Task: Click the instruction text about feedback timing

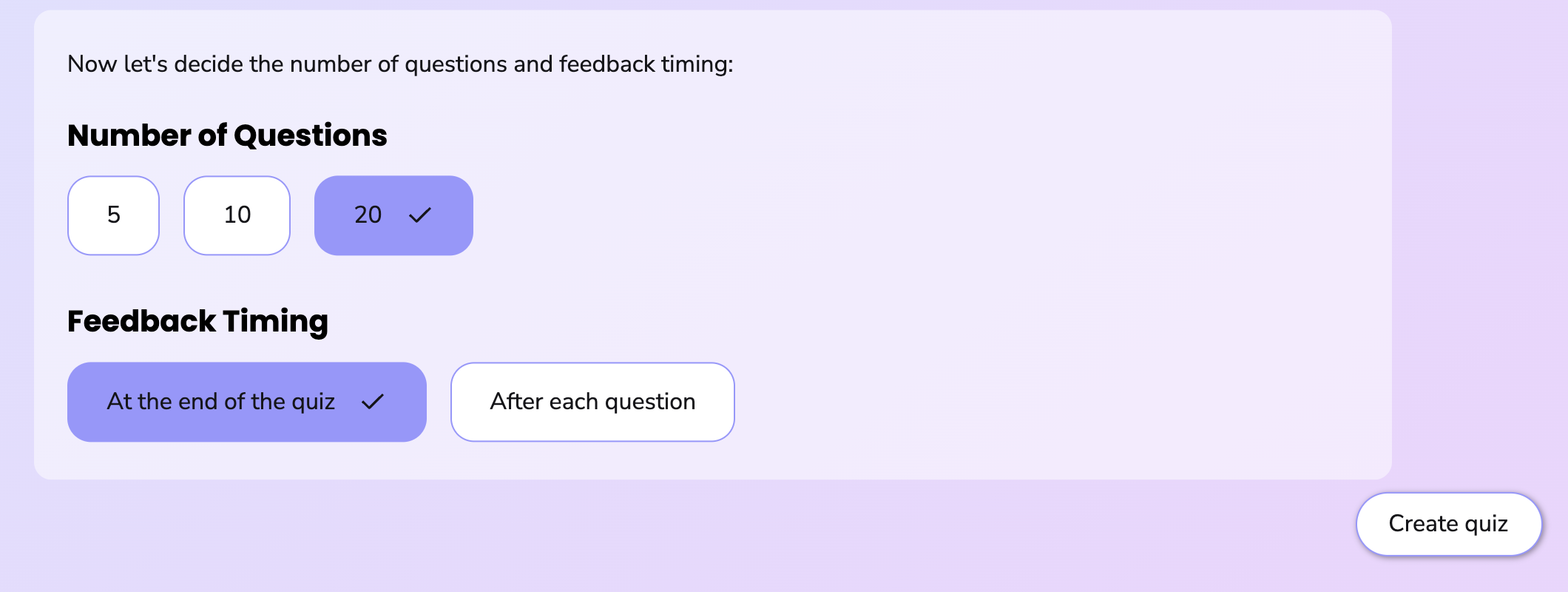Action: [400, 64]
